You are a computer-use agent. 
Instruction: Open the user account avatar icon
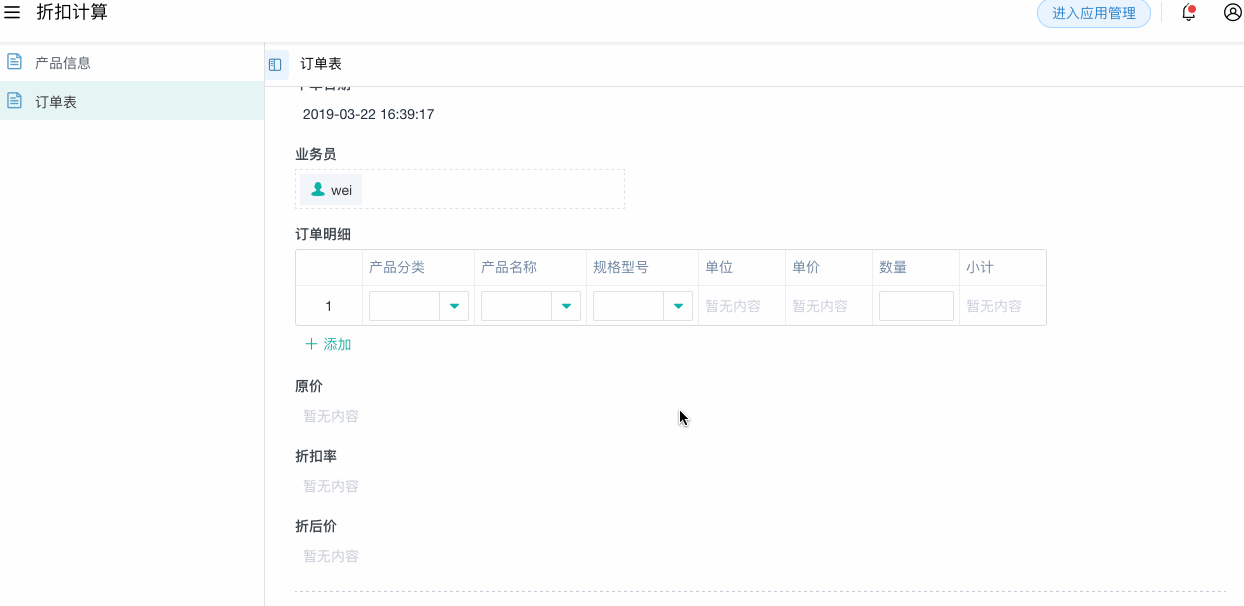click(1232, 13)
